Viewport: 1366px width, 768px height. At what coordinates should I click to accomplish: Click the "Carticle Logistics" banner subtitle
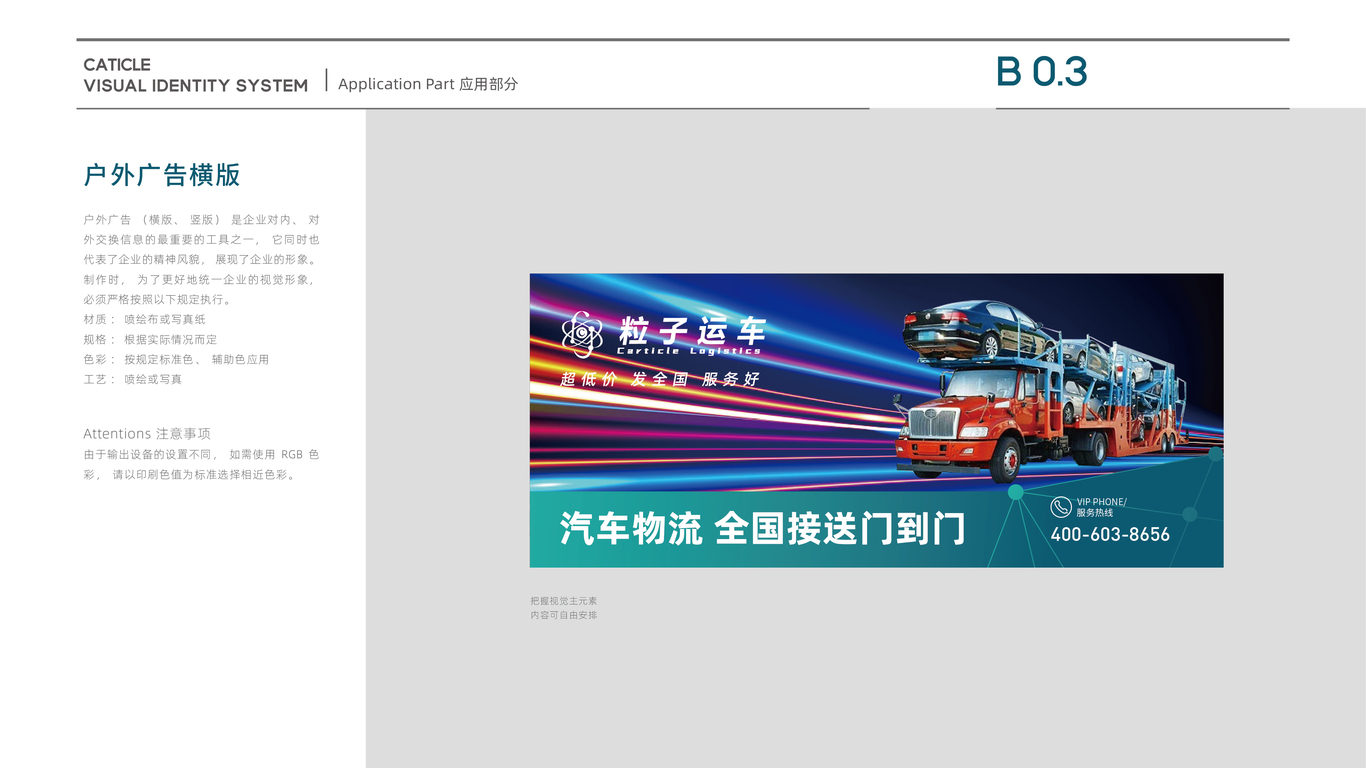tap(689, 351)
